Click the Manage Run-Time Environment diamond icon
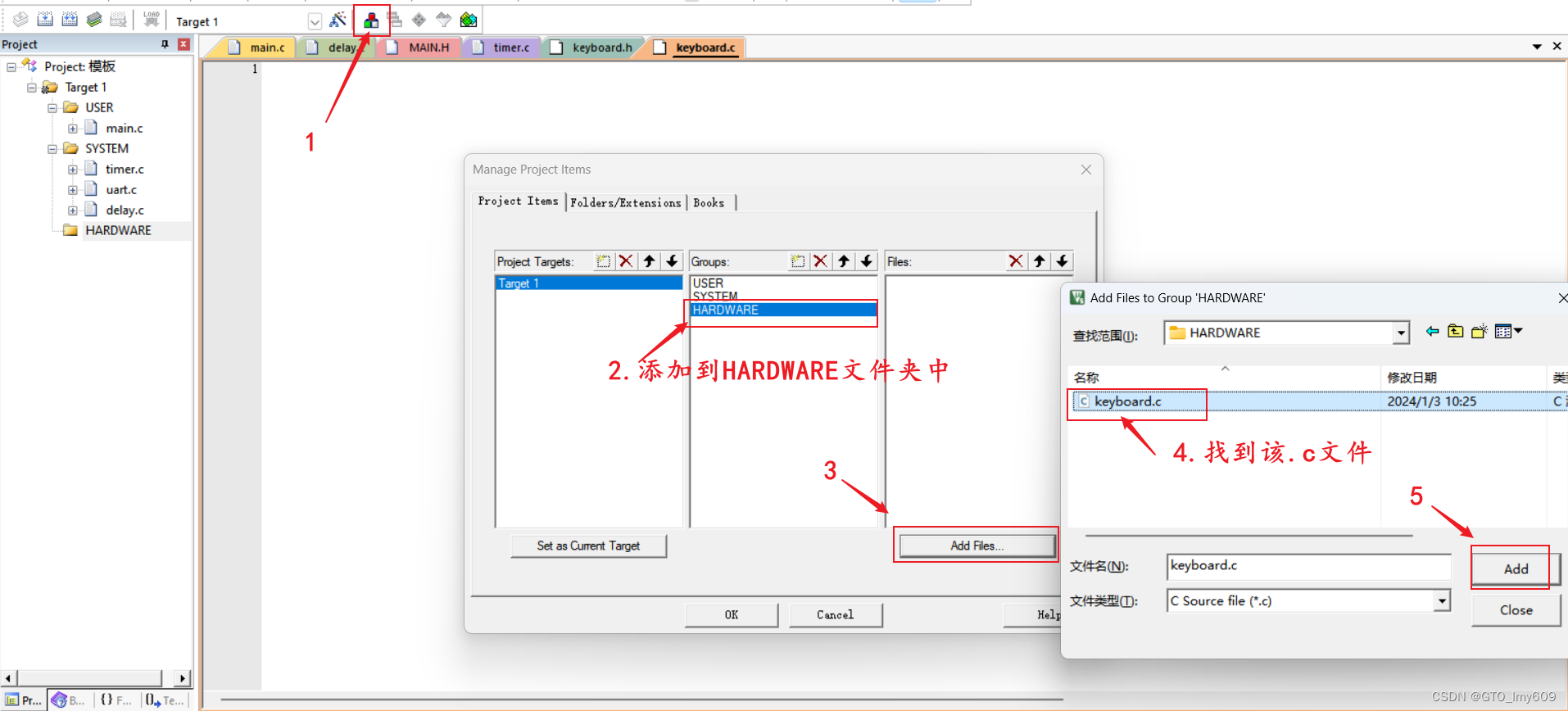This screenshot has width=1568, height=711. tap(419, 20)
